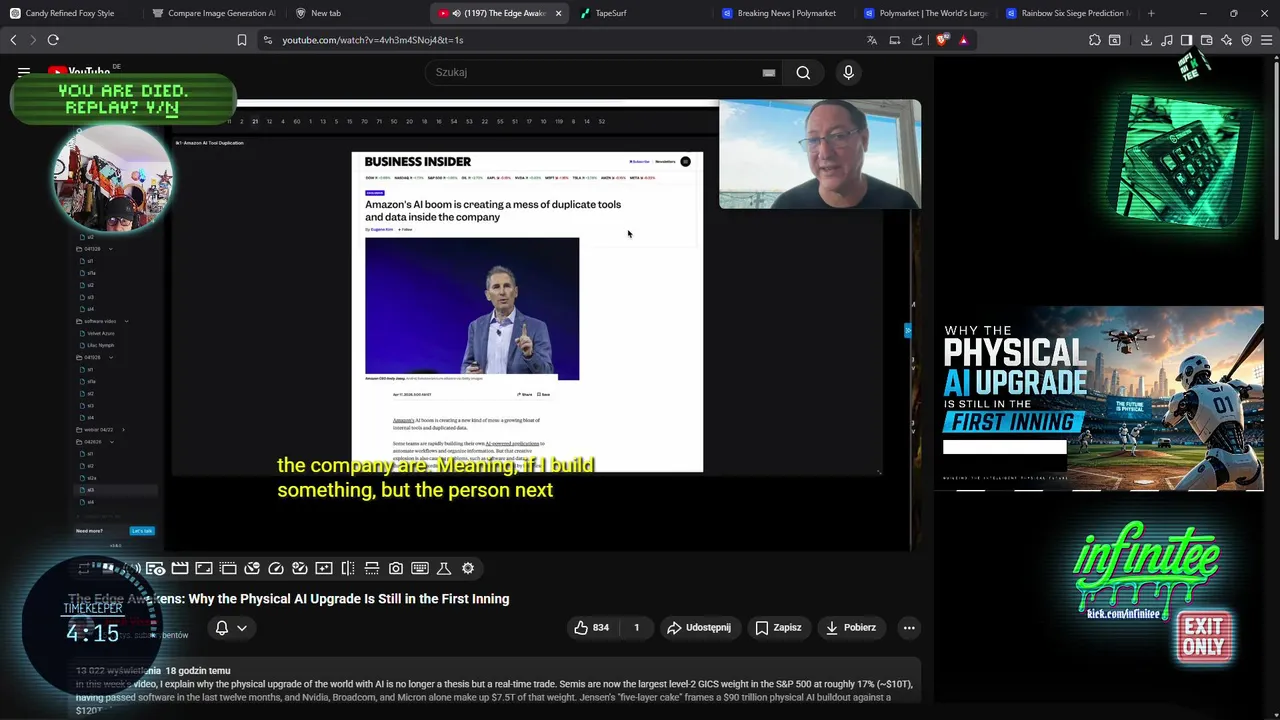The image size is (1280, 720).
Task: Open the on-screen keyboard in search box
Action: pos(768,72)
